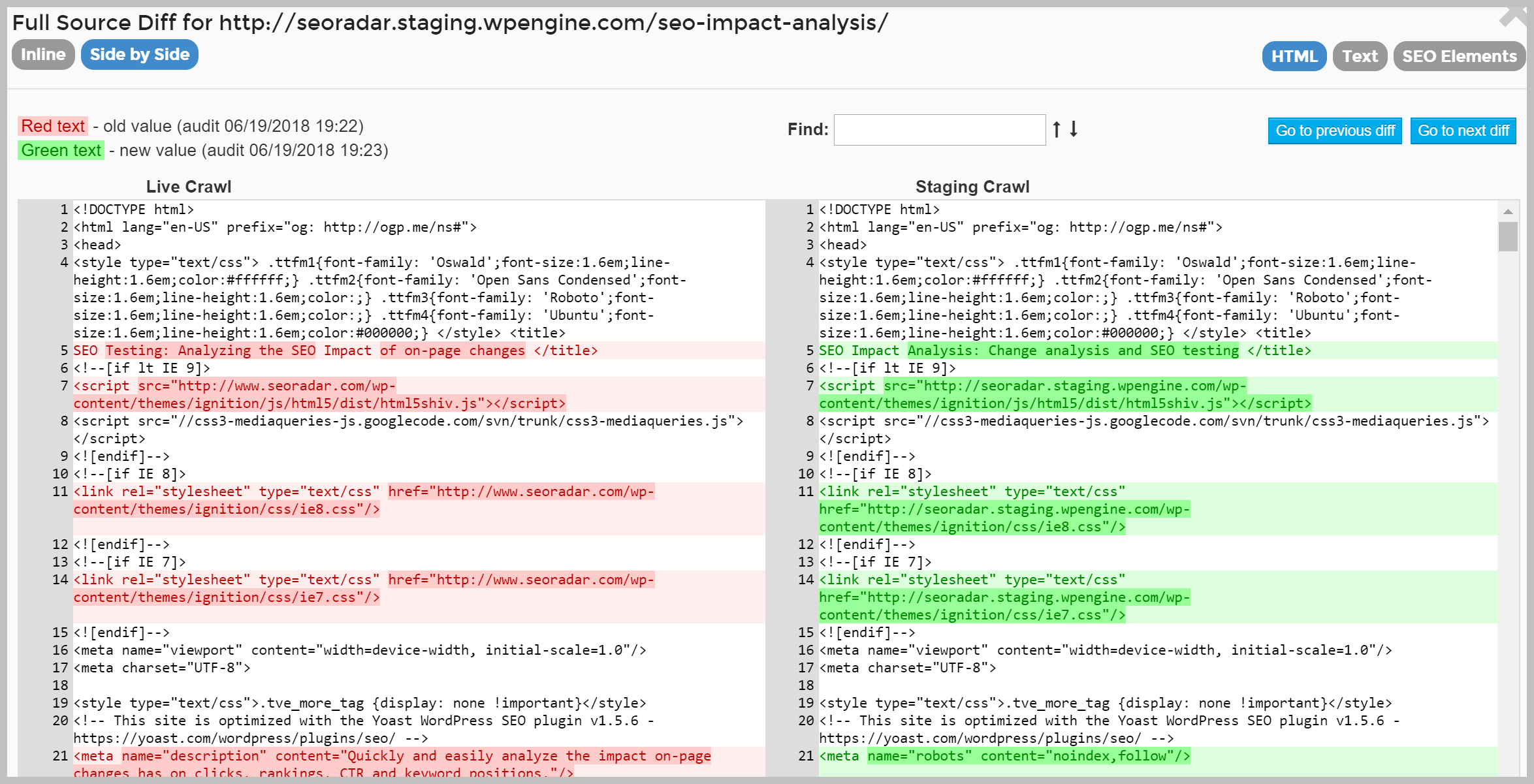This screenshot has height=784, width=1534.
Task: Click Go to next diff button
Action: 1463,131
